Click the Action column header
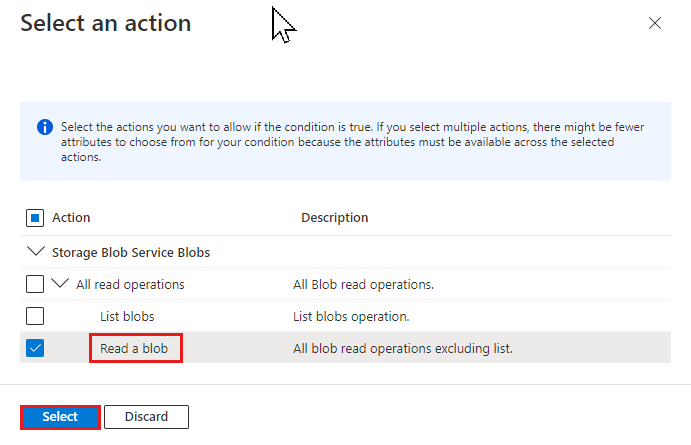Viewport: 691px width, 445px height. [x=71, y=218]
